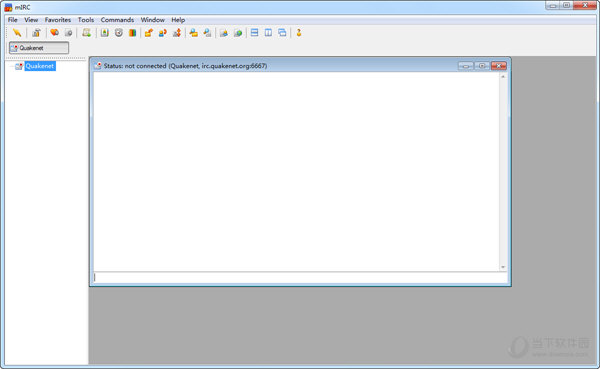600x369 pixels.
Task: Open mIRC Options via the hammer icon
Action: click(36, 33)
